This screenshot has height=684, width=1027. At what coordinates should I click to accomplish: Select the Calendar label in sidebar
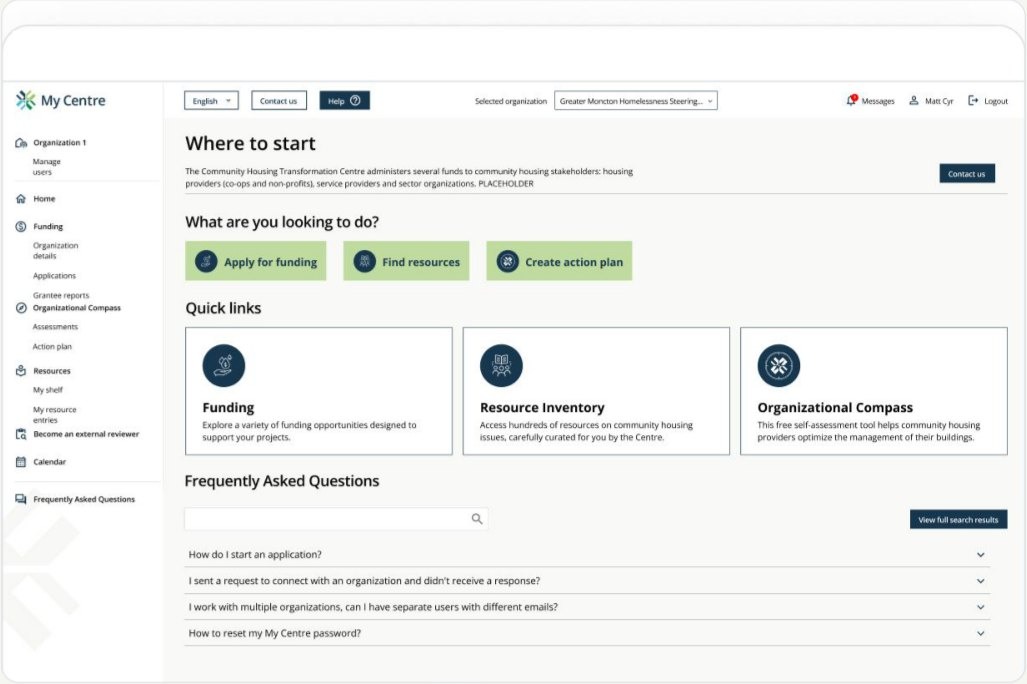click(50, 462)
